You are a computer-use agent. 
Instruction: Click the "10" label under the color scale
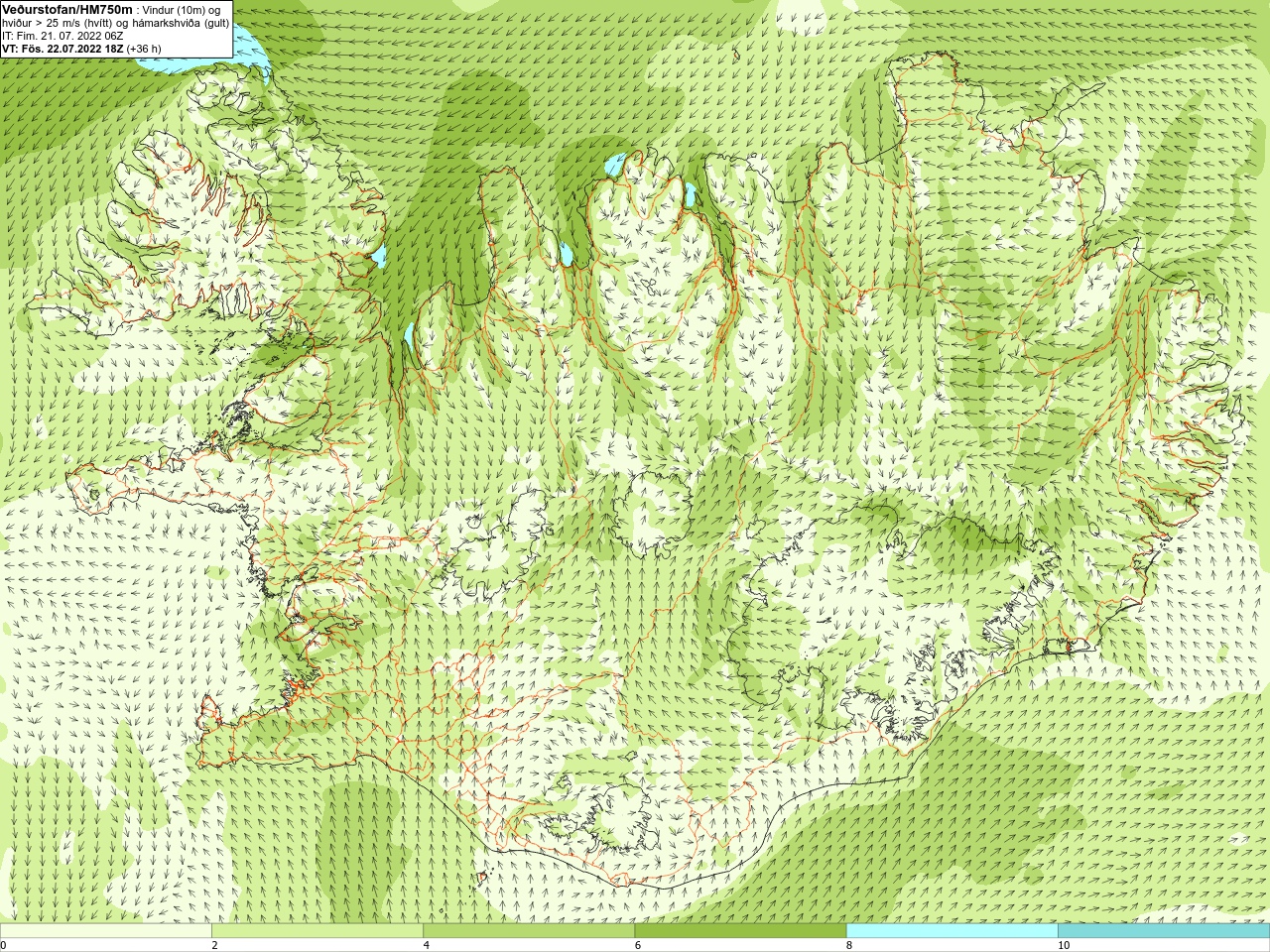1063,945
